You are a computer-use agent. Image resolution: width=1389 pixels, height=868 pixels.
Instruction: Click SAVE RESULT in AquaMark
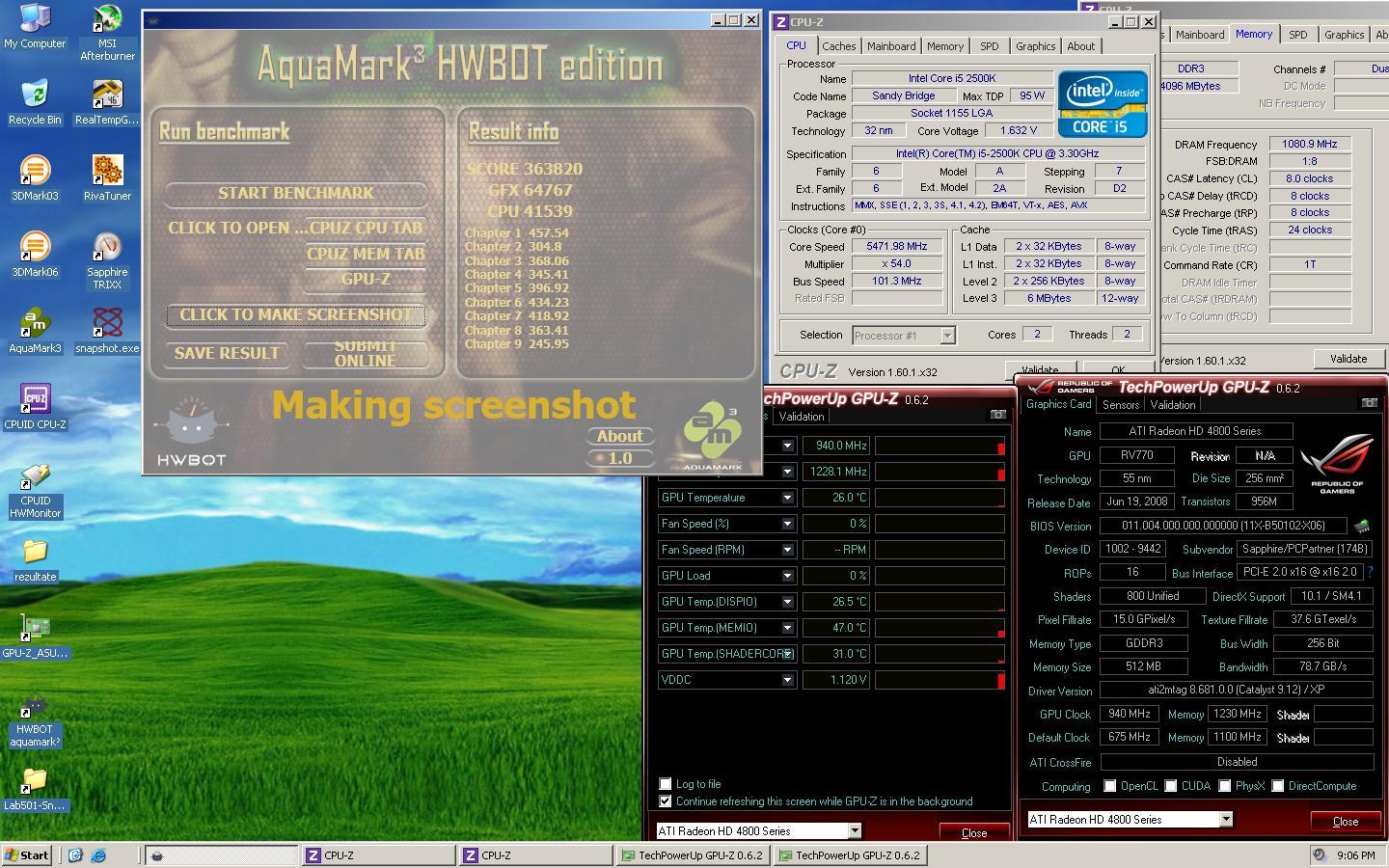click(227, 354)
